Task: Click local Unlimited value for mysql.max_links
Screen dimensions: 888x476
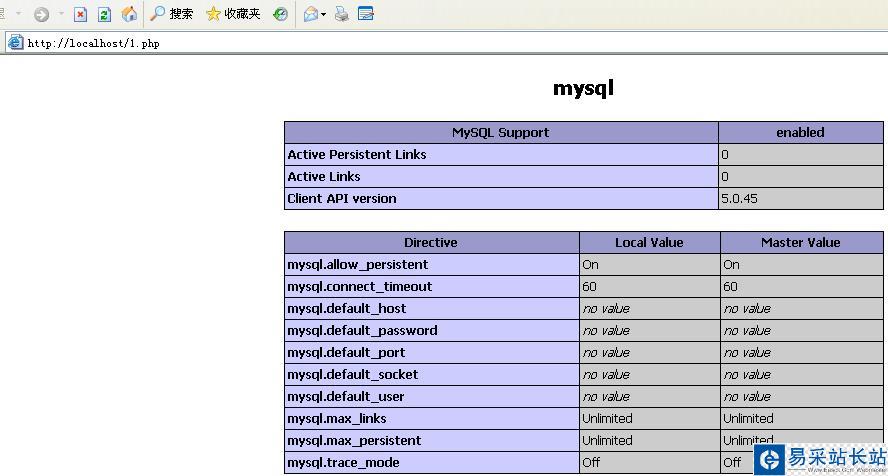Action: (607, 419)
